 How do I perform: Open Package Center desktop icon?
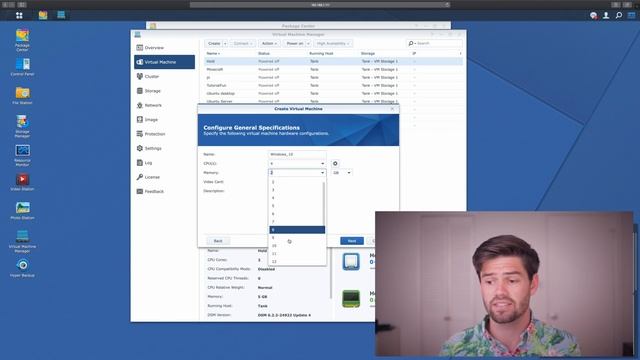22,40
